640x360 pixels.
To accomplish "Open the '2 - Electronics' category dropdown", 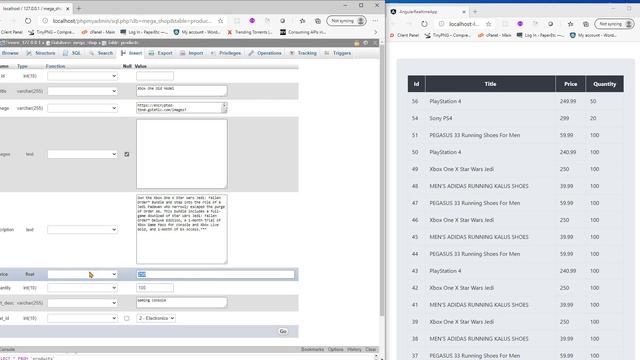I will point(156,318).
